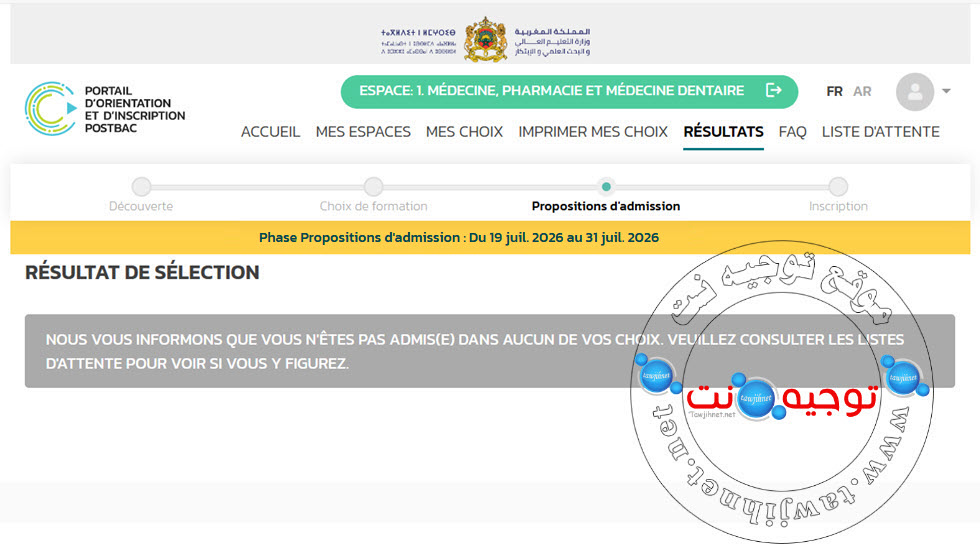Click the Portail d'Orientation Postbac logo
The image size is (980, 548).
[x=51, y=109]
